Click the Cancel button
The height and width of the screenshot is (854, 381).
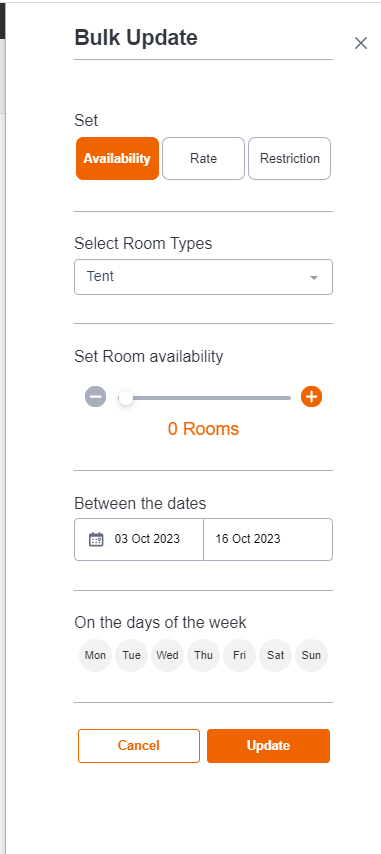pos(139,746)
